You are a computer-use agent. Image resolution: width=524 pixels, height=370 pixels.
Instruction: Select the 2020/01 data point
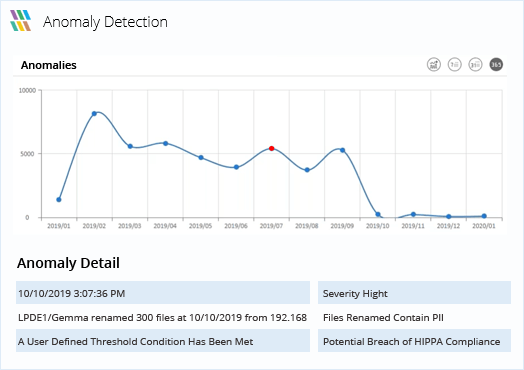(484, 216)
